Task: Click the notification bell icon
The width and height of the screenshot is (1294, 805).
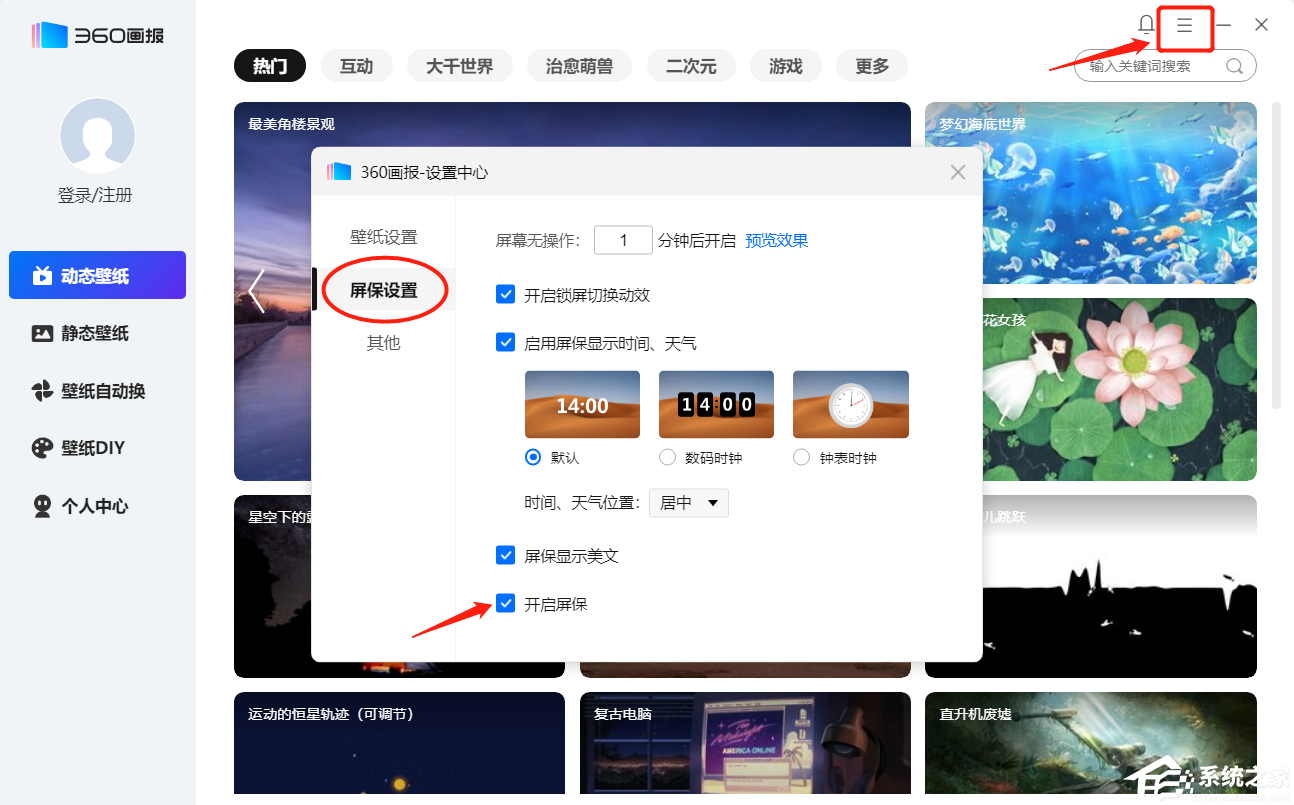Action: pyautogui.click(x=1146, y=25)
